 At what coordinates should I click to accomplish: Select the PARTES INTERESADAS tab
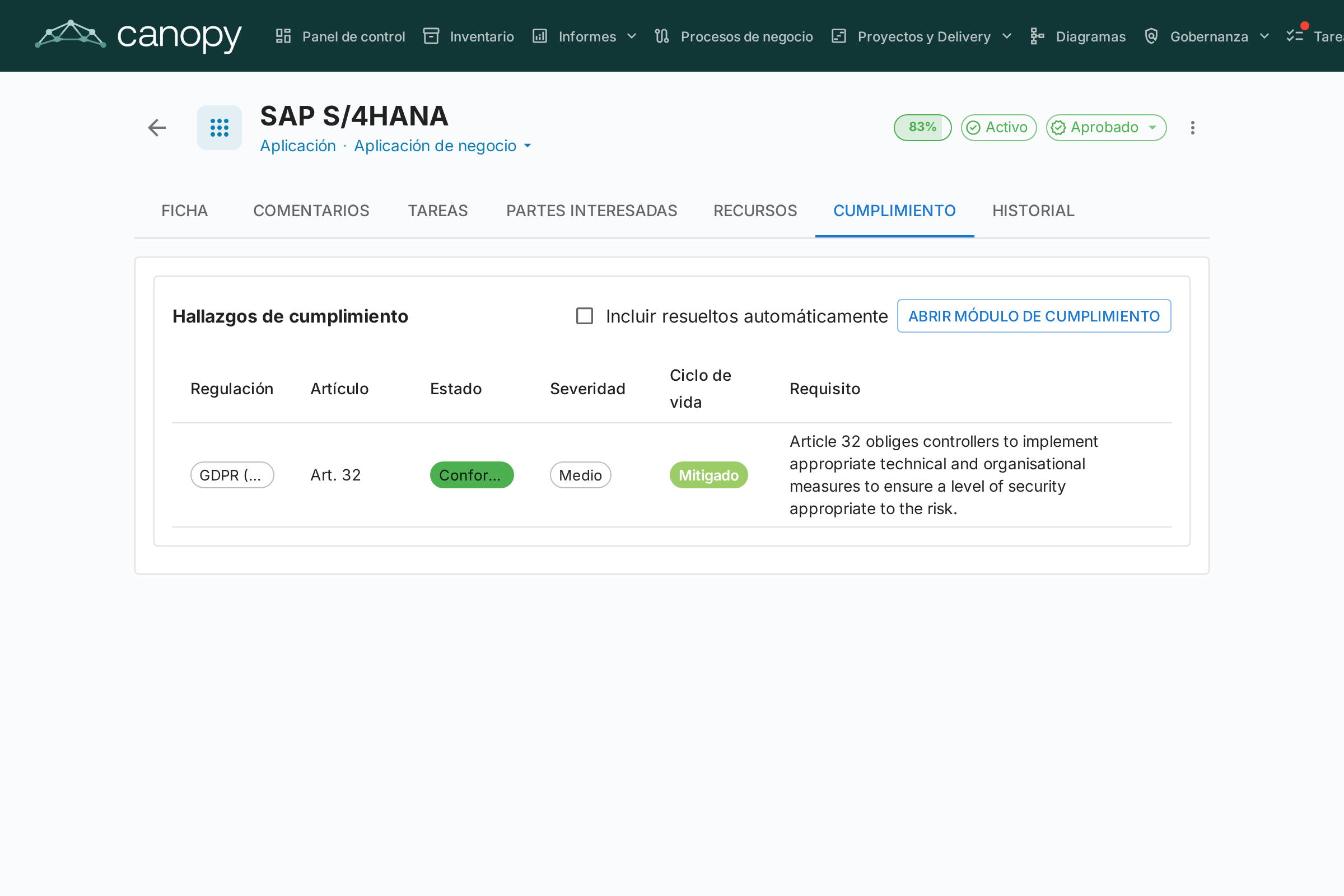(591, 211)
